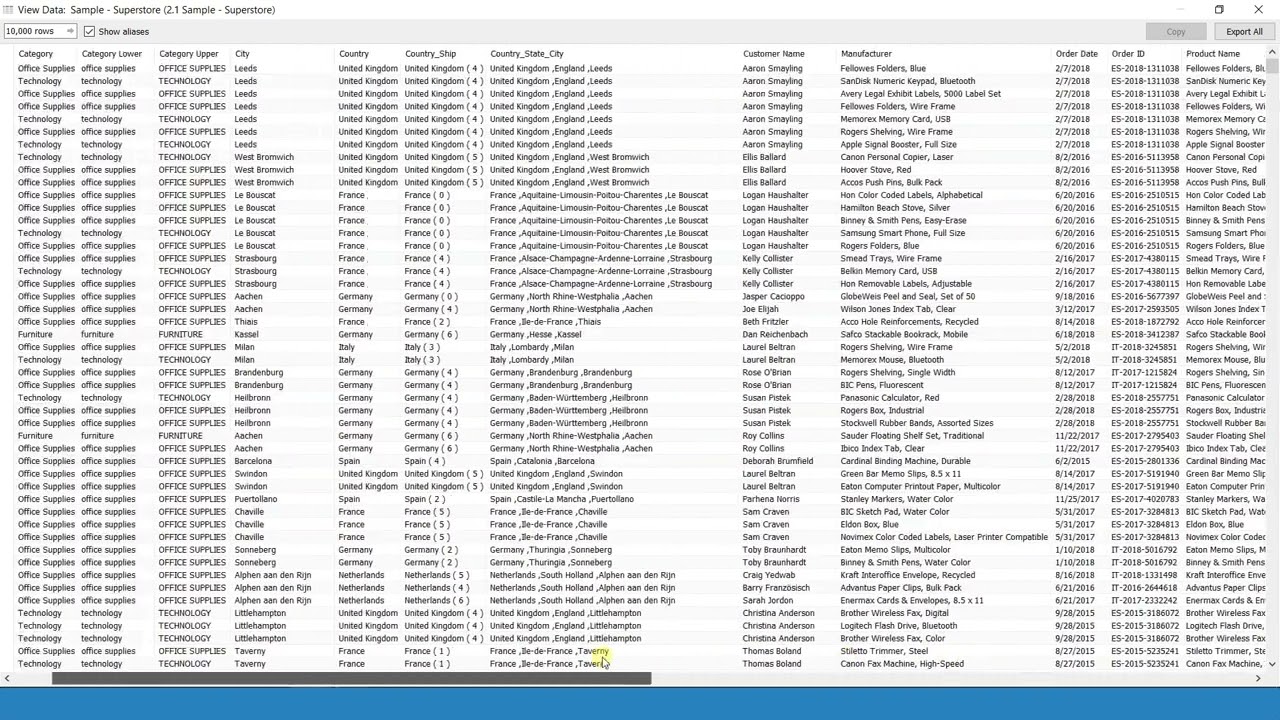
Task: Click the vertical scrollbar thumb
Action: 1272,66
